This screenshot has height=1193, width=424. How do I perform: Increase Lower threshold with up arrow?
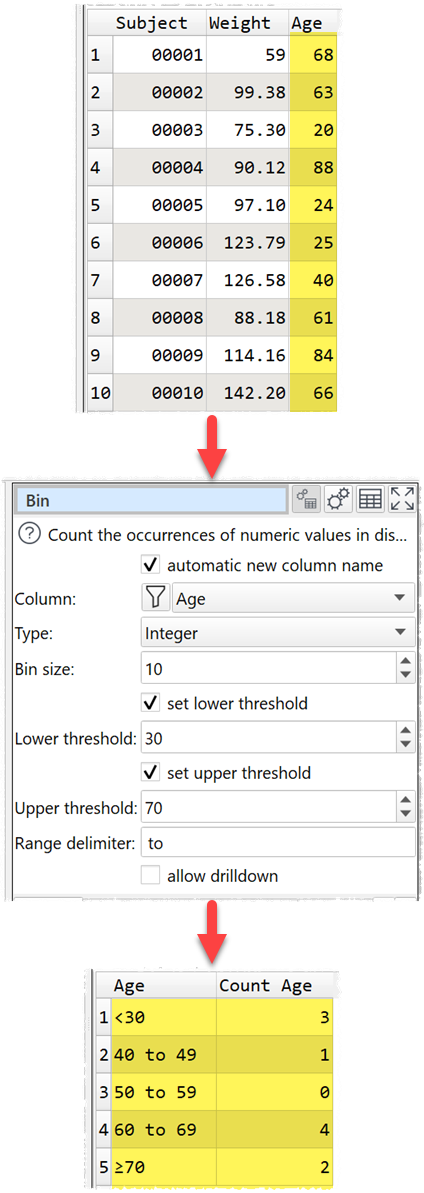(405, 732)
